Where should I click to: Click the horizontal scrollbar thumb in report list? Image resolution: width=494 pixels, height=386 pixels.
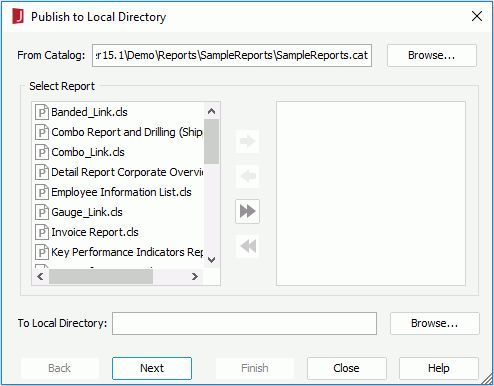101,277
